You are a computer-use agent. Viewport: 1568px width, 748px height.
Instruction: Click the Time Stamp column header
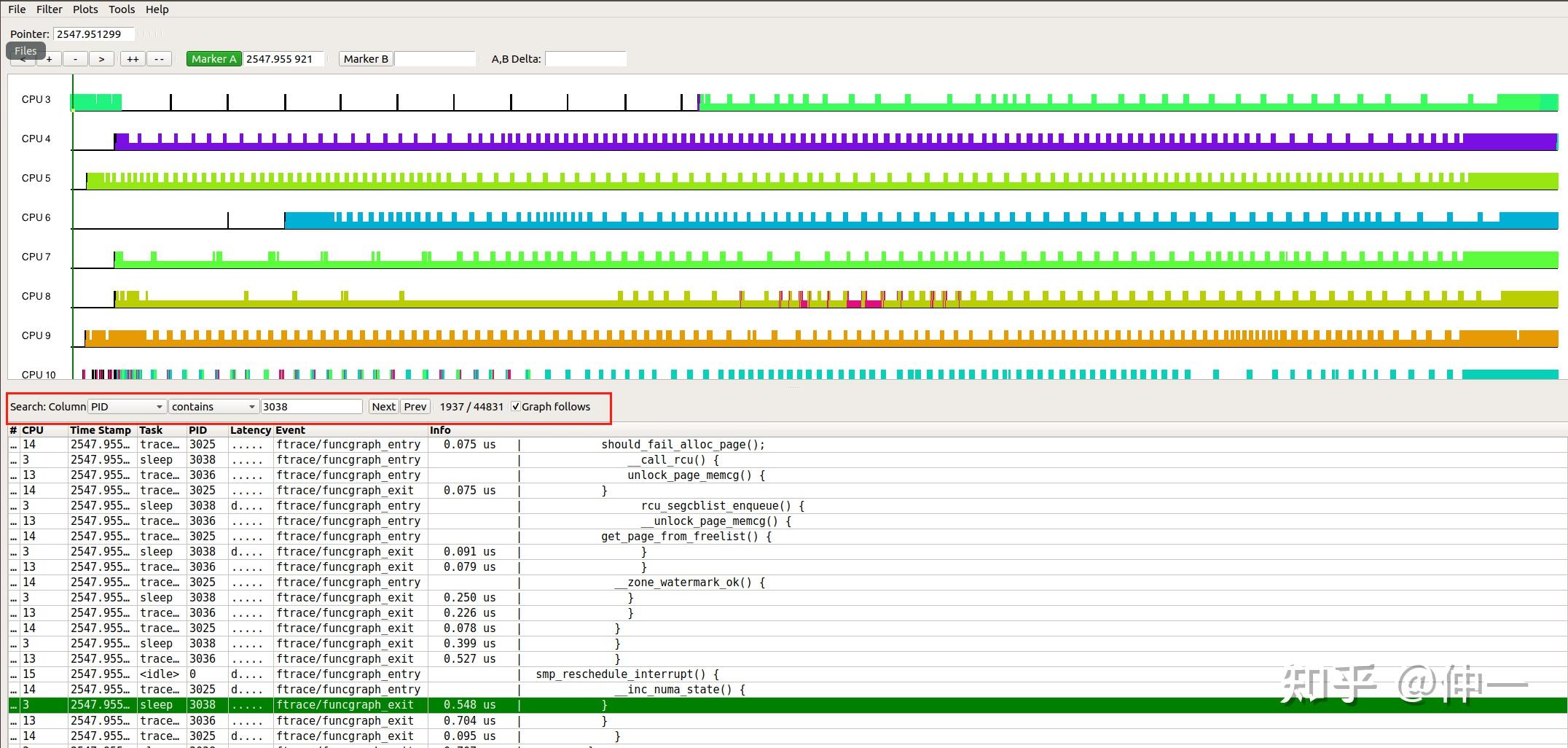[x=101, y=430]
